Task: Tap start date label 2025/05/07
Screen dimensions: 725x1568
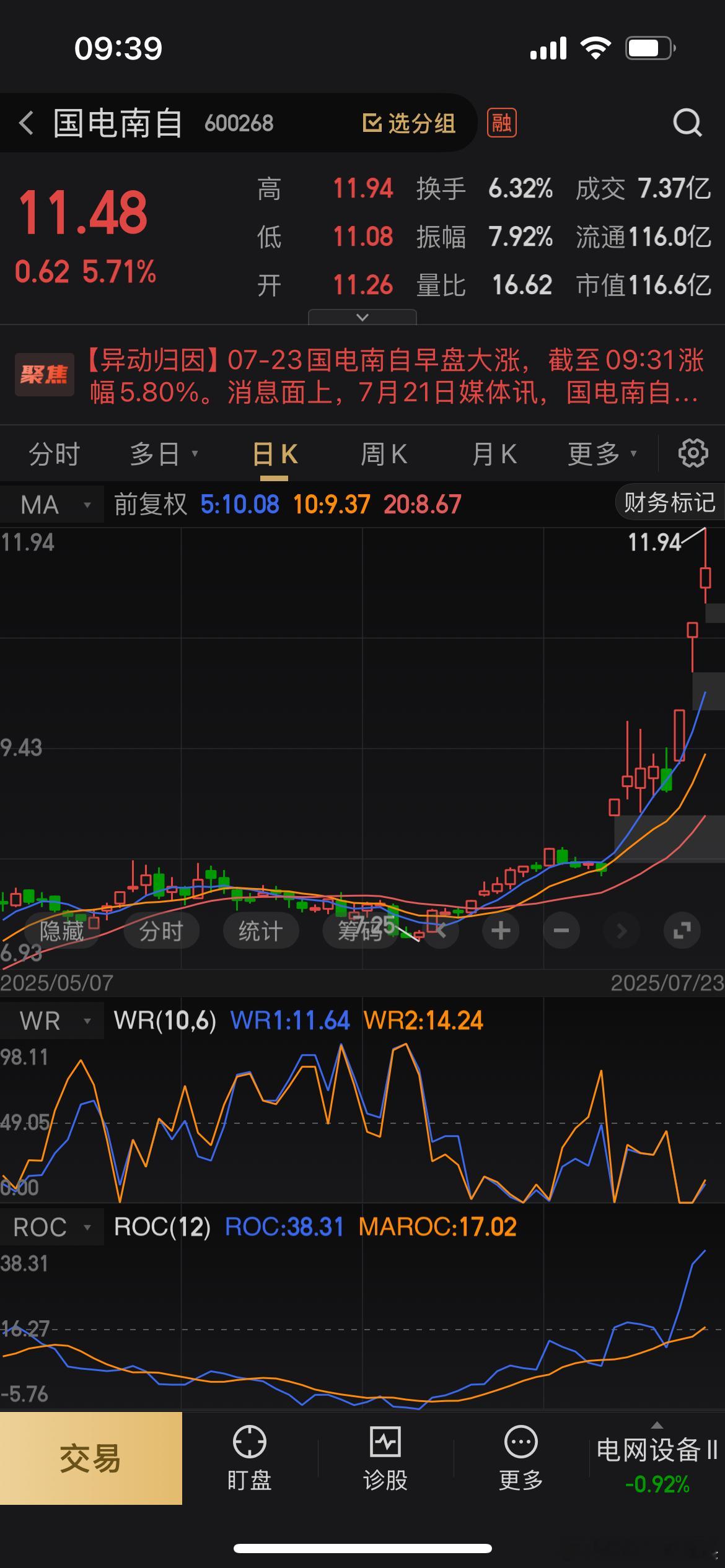Action: coord(57,983)
